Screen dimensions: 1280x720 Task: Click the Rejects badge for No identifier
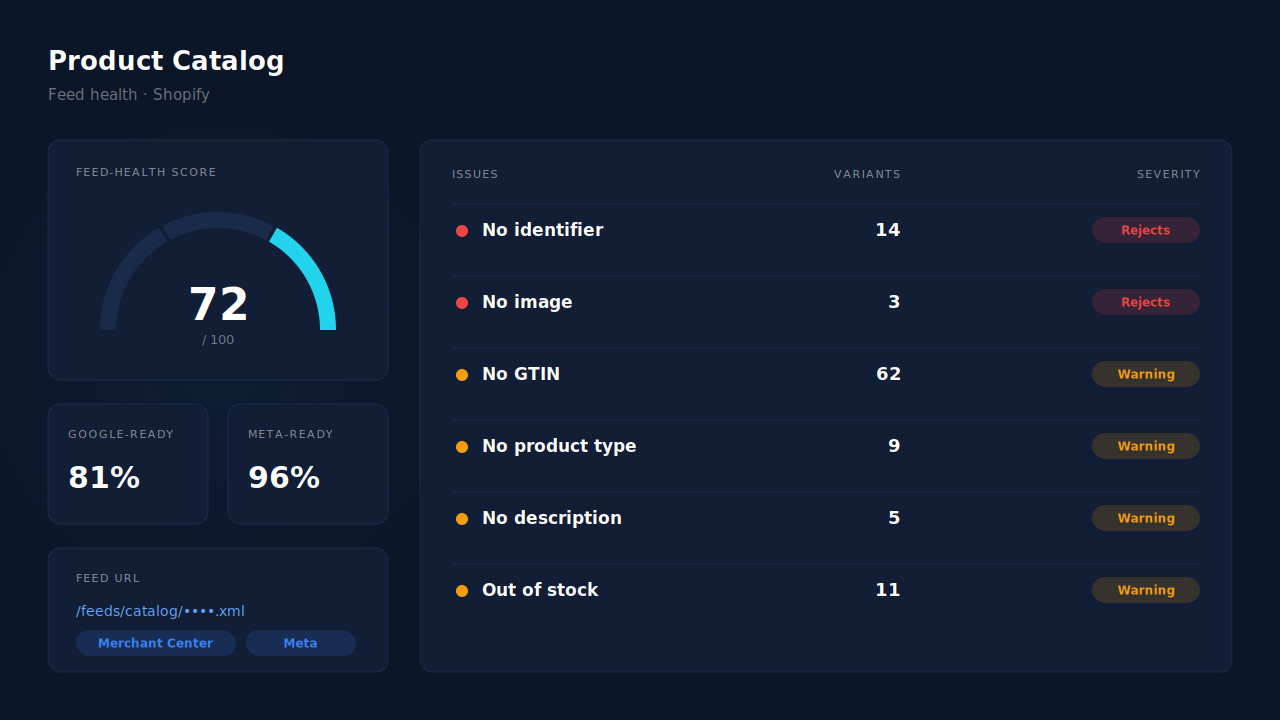pyautogui.click(x=1146, y=230)
